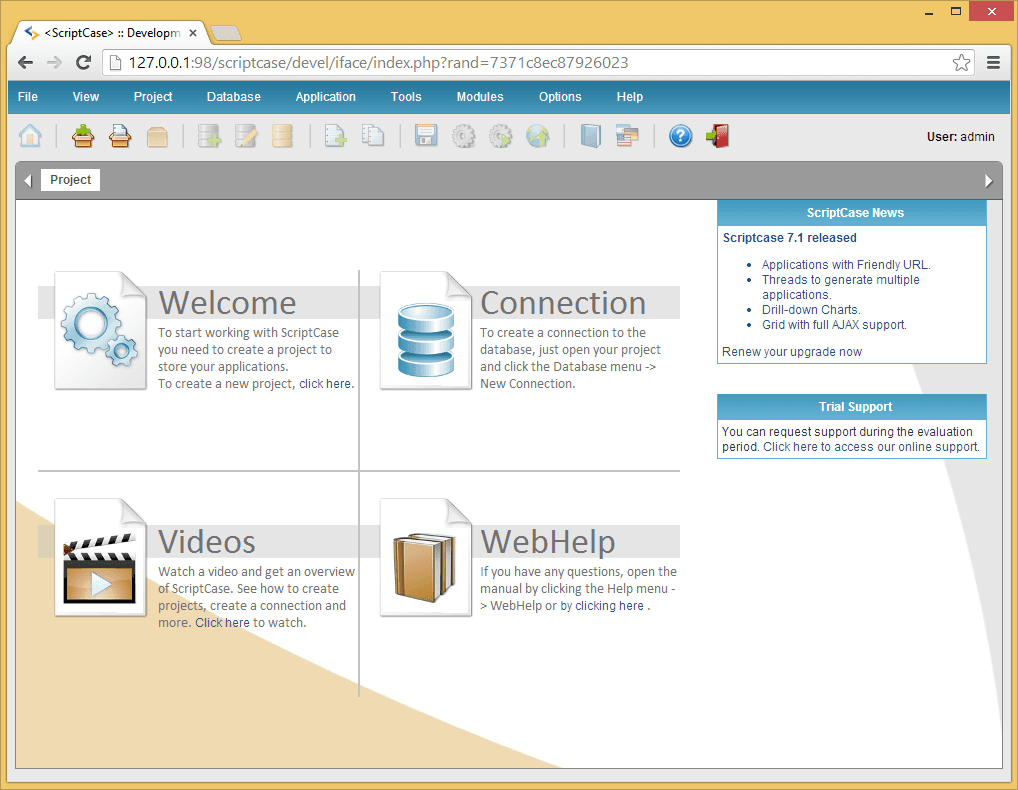Bookmark page with the star icon
The height and width of the screenshot is (790, 1018).
pos(961,62)
